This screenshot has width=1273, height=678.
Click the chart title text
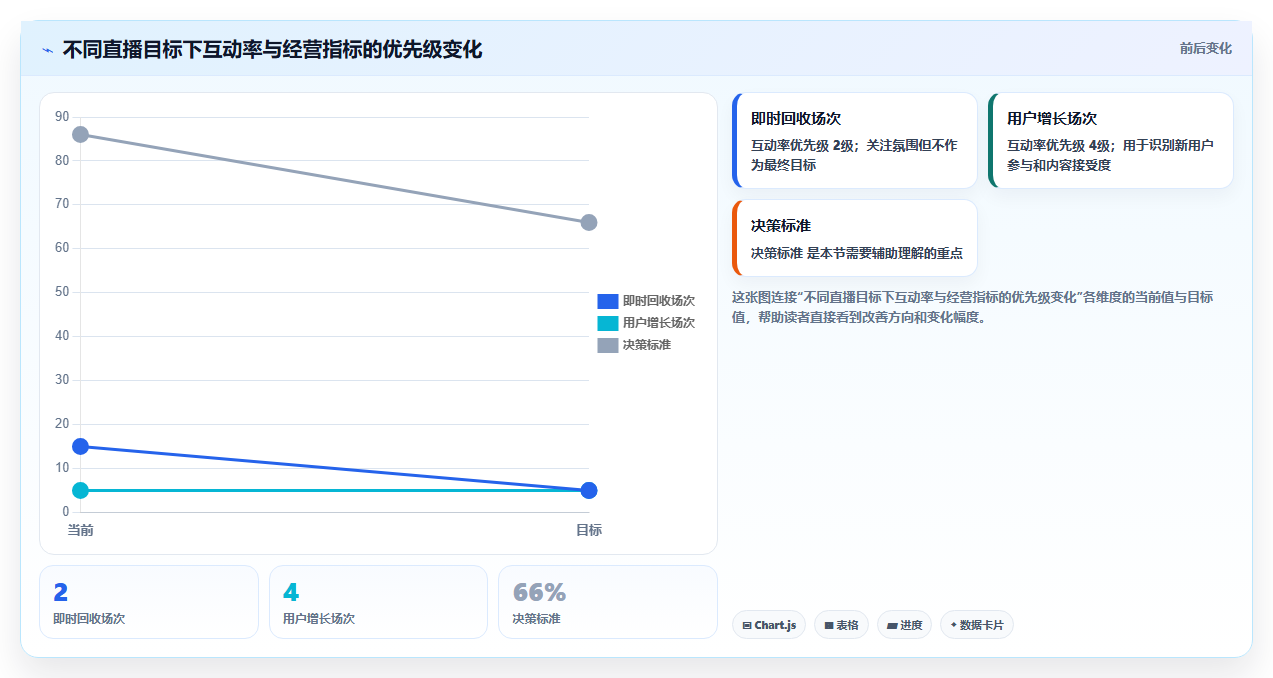[x=272, y=50]
